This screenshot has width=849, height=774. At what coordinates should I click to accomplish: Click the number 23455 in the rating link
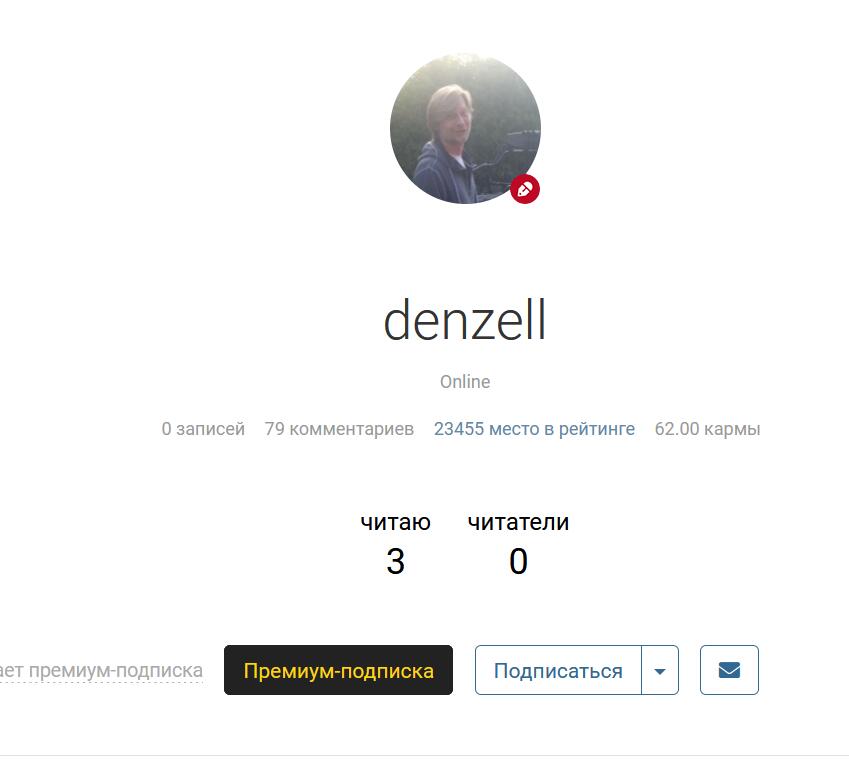(x=459, y=429)
